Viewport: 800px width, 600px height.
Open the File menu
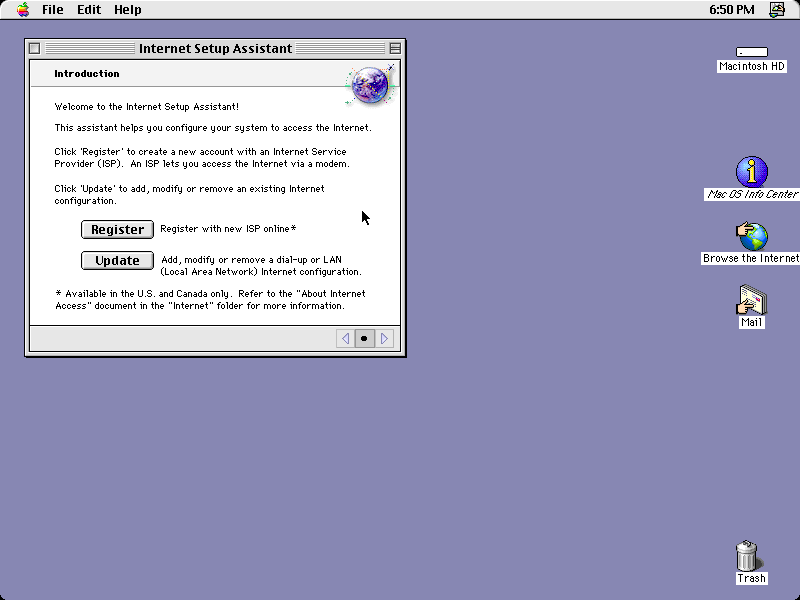point(53,10)
